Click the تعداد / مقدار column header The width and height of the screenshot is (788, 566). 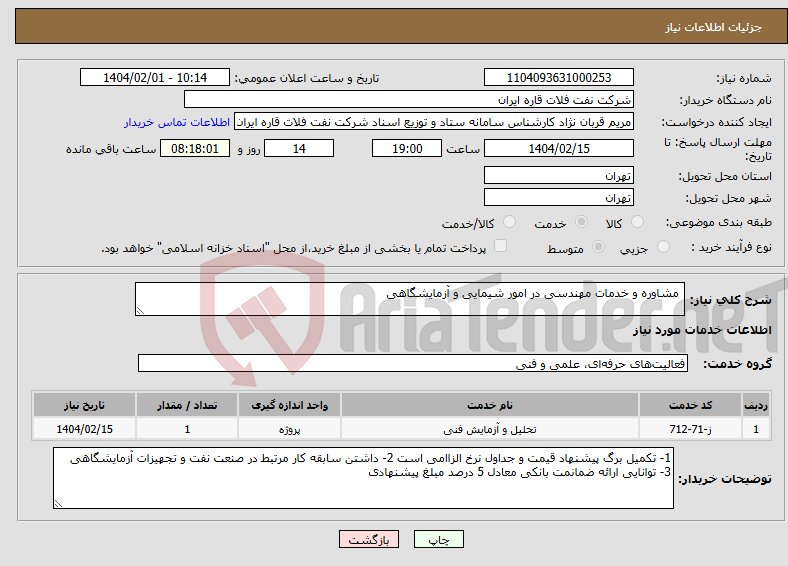(x=187, y=405)
